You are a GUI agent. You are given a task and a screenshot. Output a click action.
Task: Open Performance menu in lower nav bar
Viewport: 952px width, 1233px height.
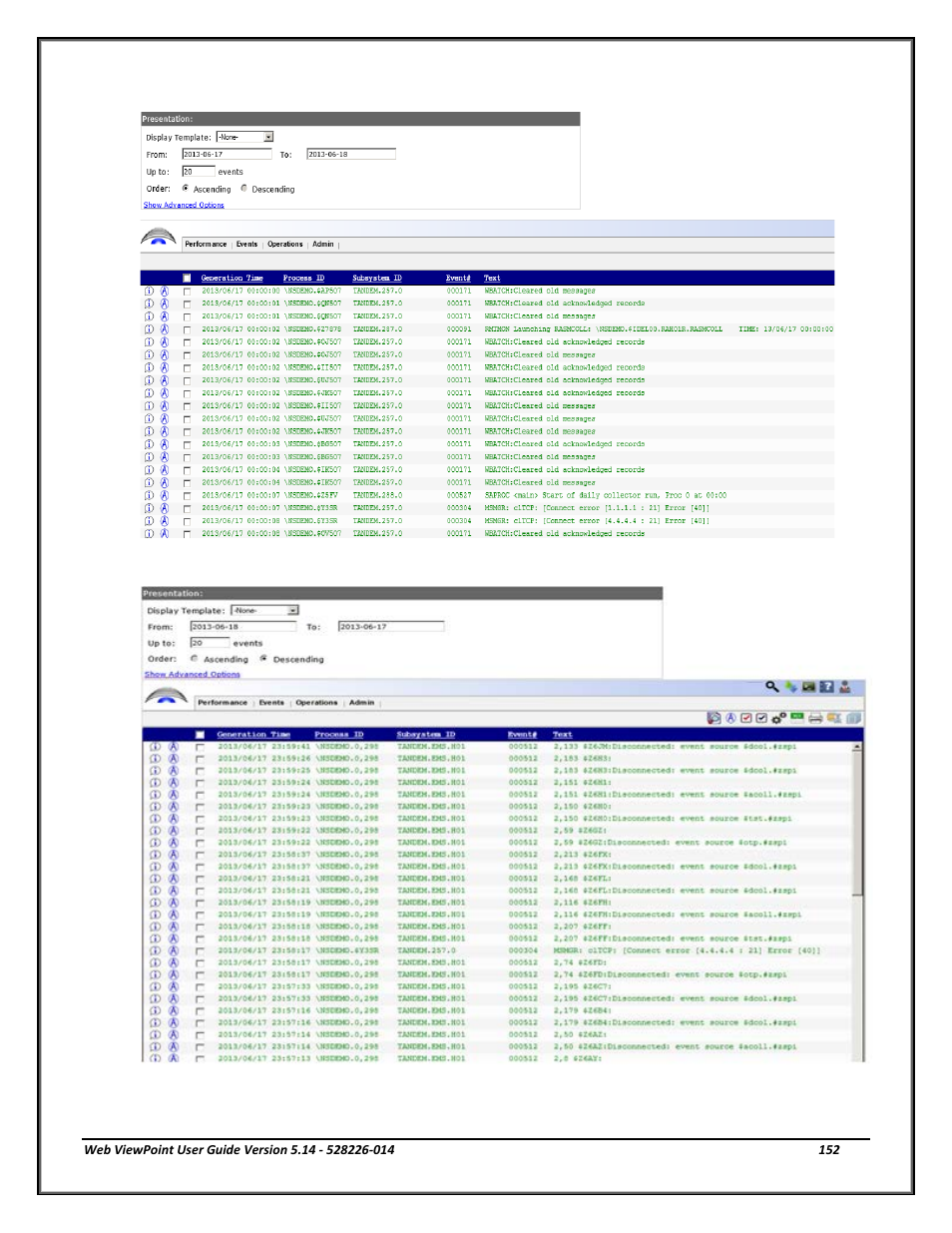[223, 703]
